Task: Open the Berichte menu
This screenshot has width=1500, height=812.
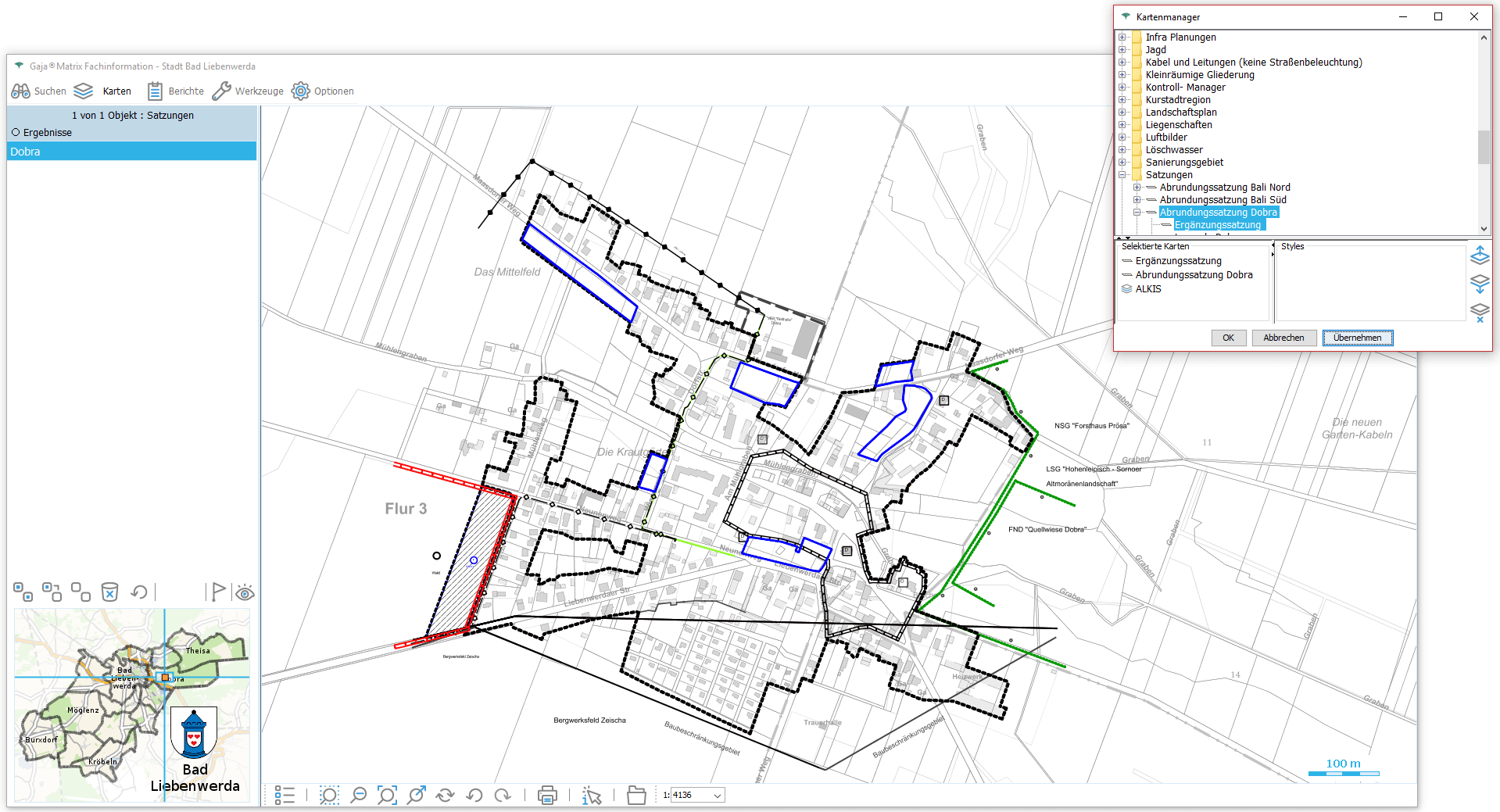Action: click(176, 91)
